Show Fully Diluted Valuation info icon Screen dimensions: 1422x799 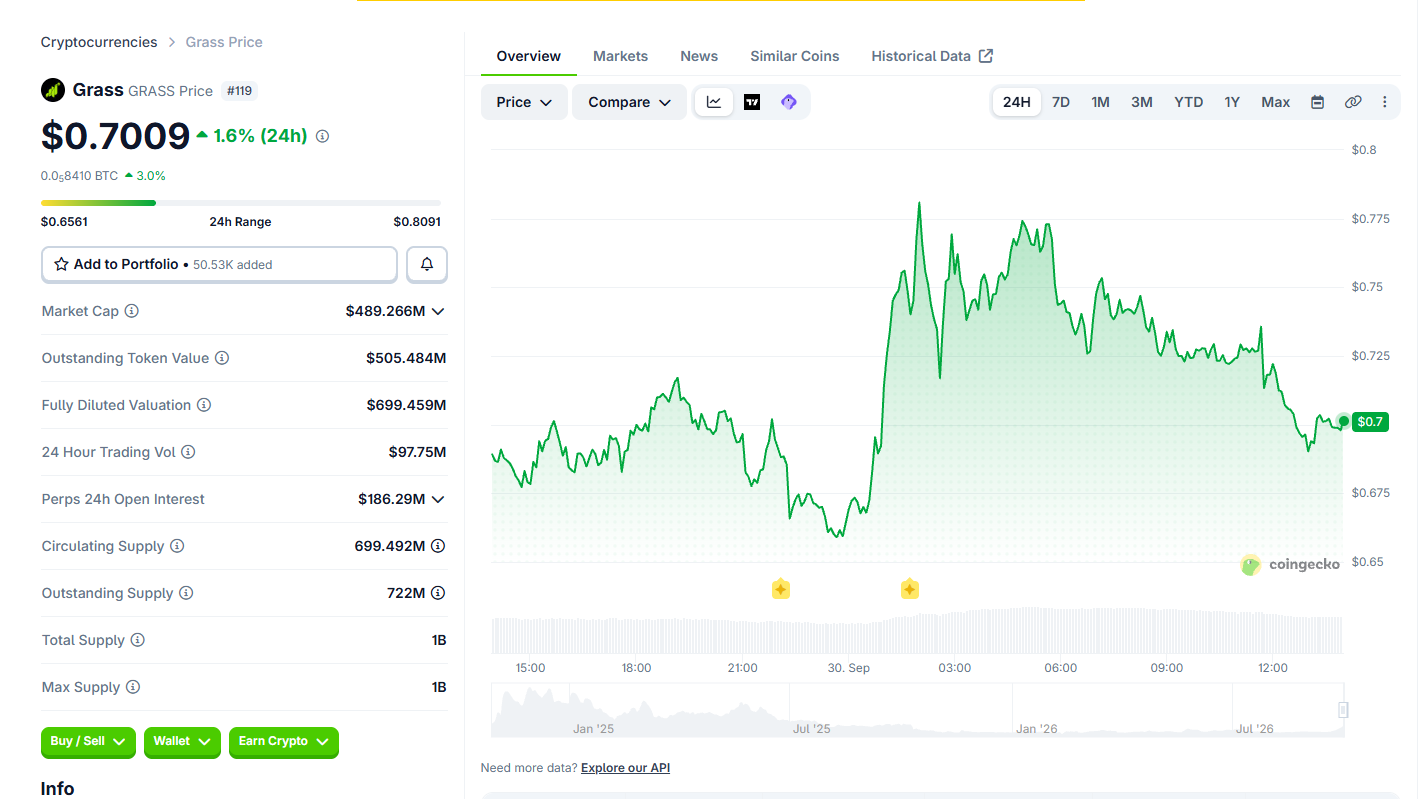tap(204, 405)
